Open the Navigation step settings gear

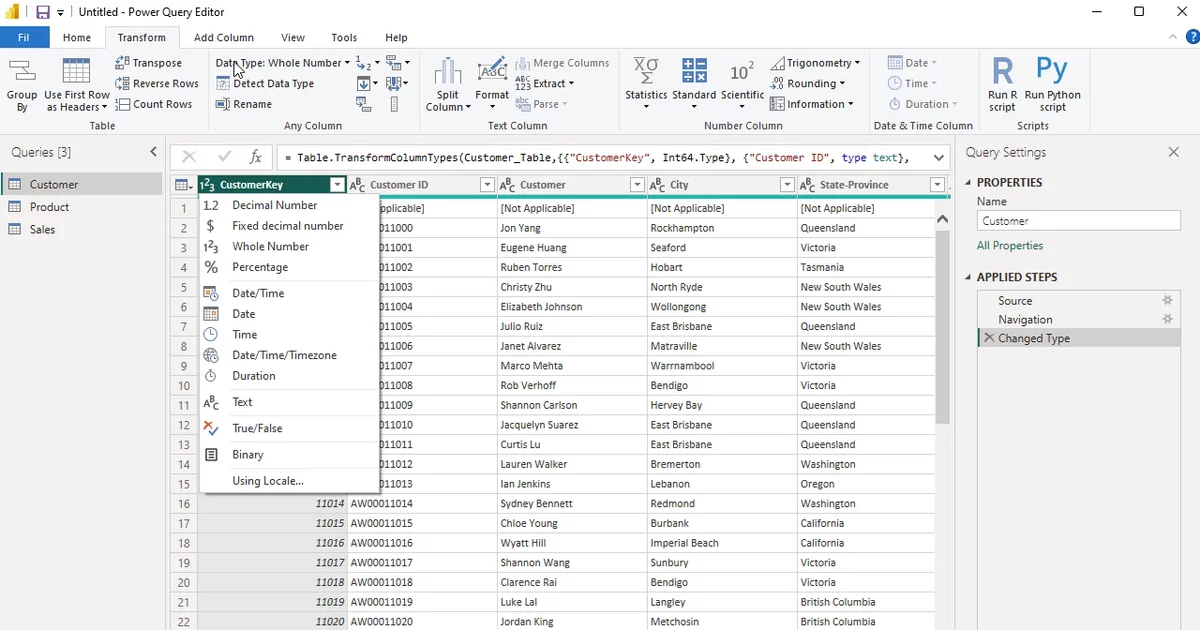pos(1166,319)
